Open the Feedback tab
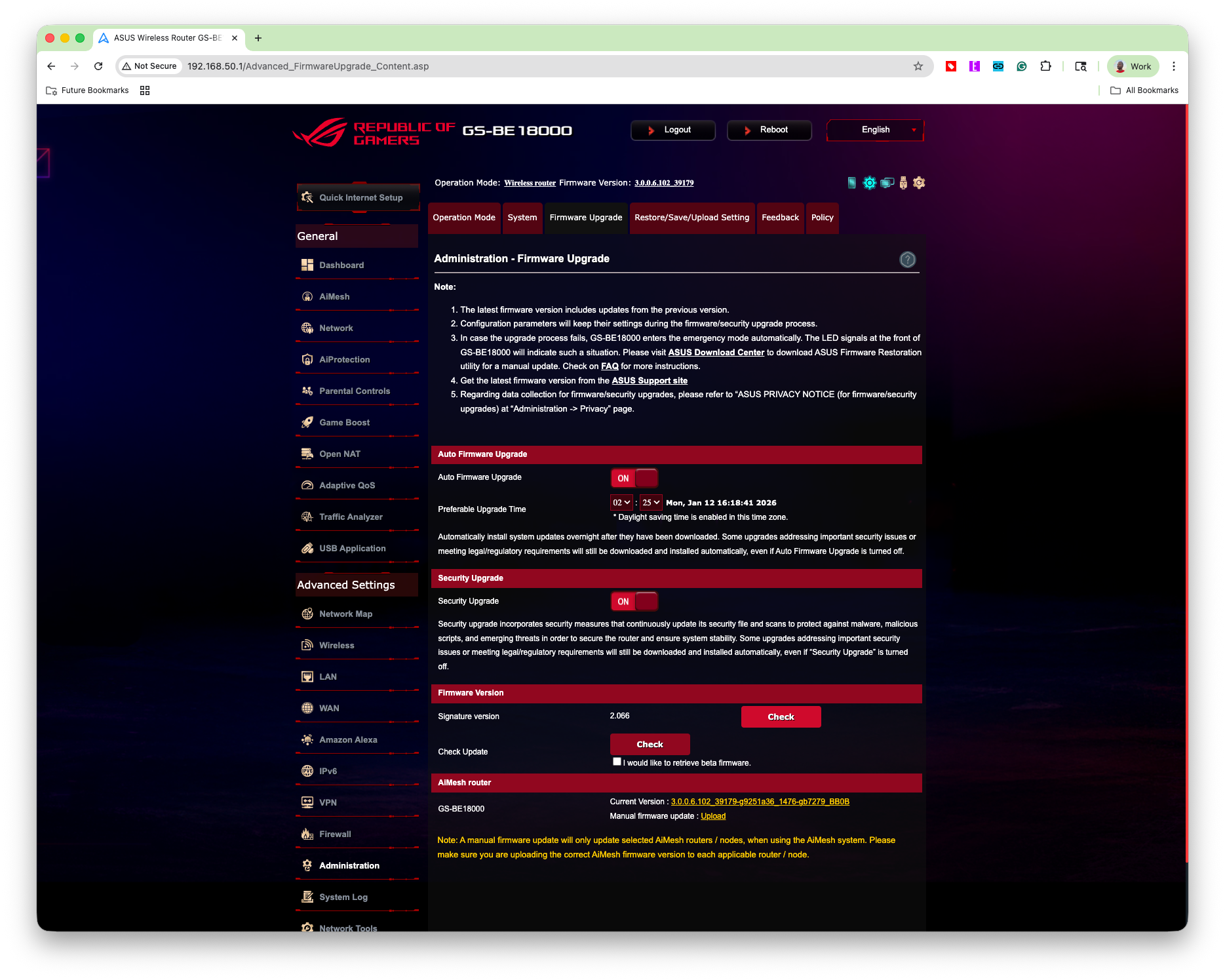The width and height of the screenshot is (1225, 980). click(x=780, y=218)
